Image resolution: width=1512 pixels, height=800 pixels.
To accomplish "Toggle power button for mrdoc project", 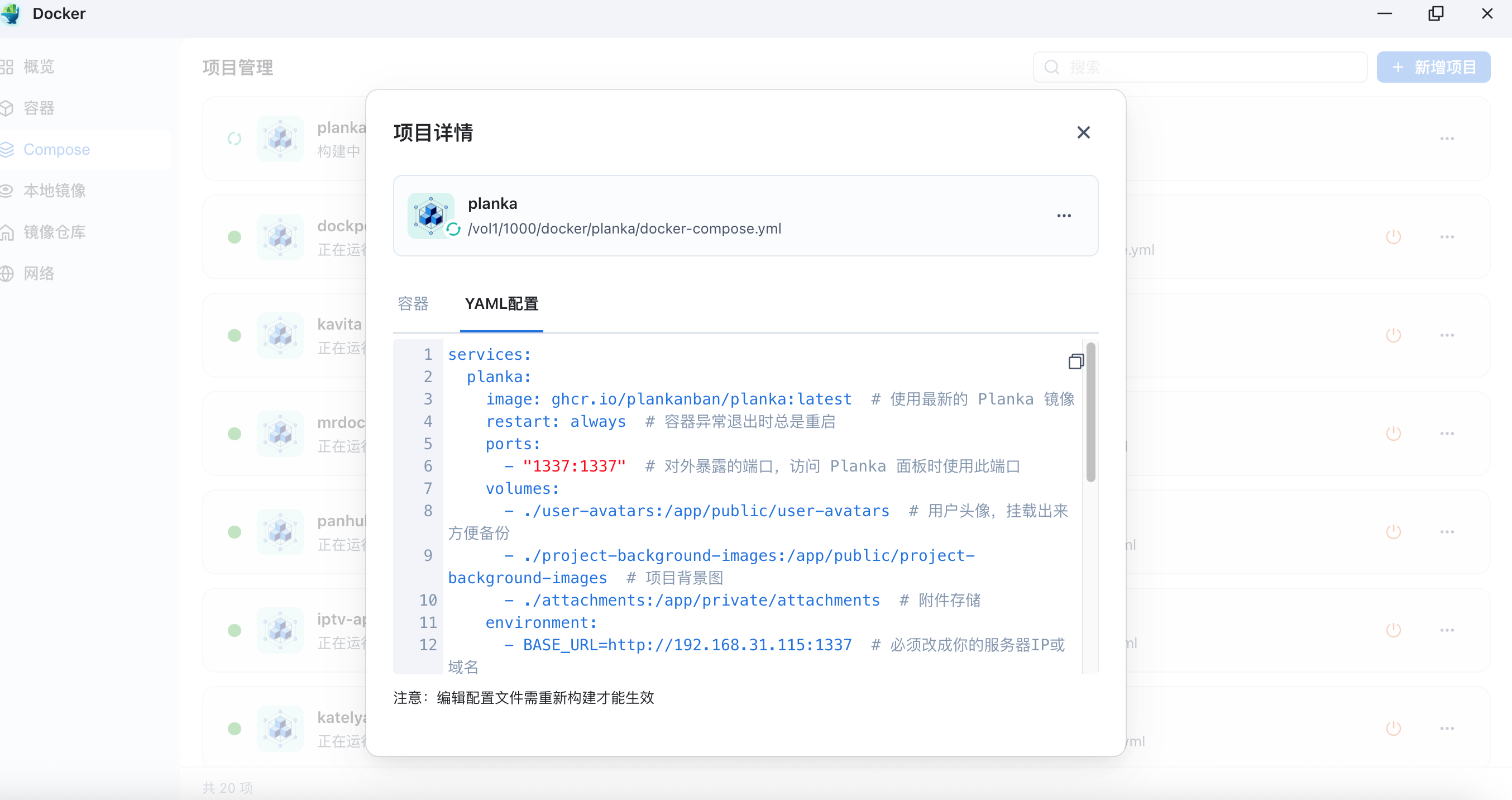I will (x=1393, y=434).
